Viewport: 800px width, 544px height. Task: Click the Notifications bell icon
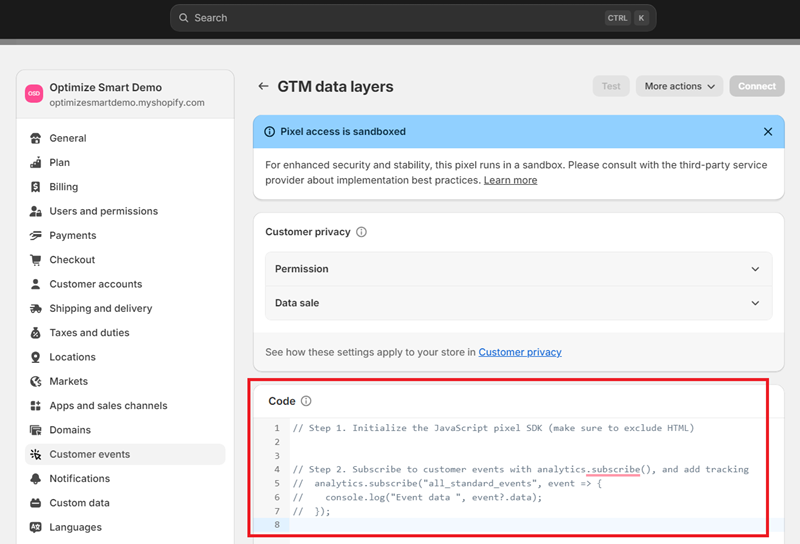pos(35,479)
